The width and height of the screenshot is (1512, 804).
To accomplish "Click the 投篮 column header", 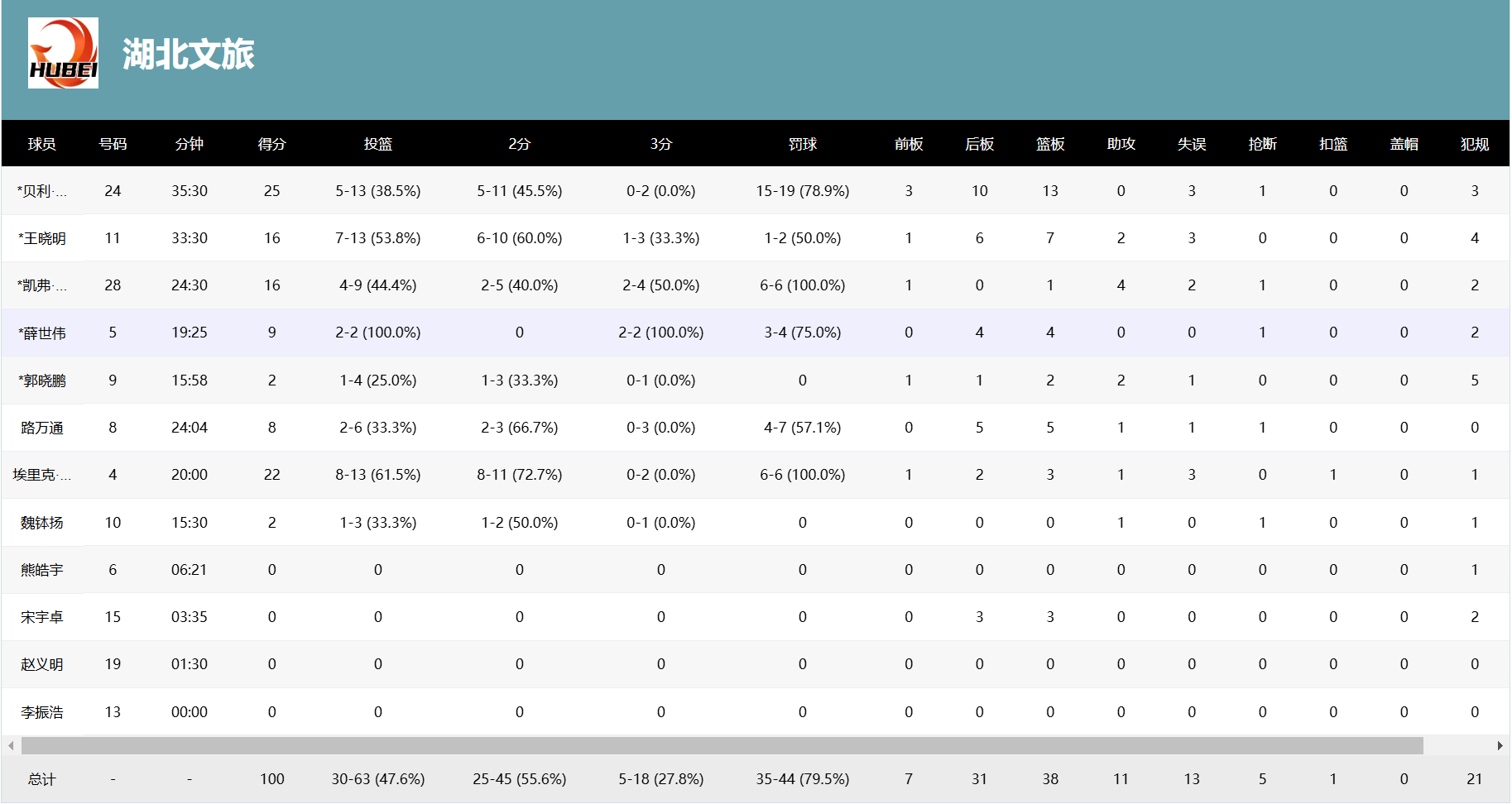I will [x=377, y=144].
